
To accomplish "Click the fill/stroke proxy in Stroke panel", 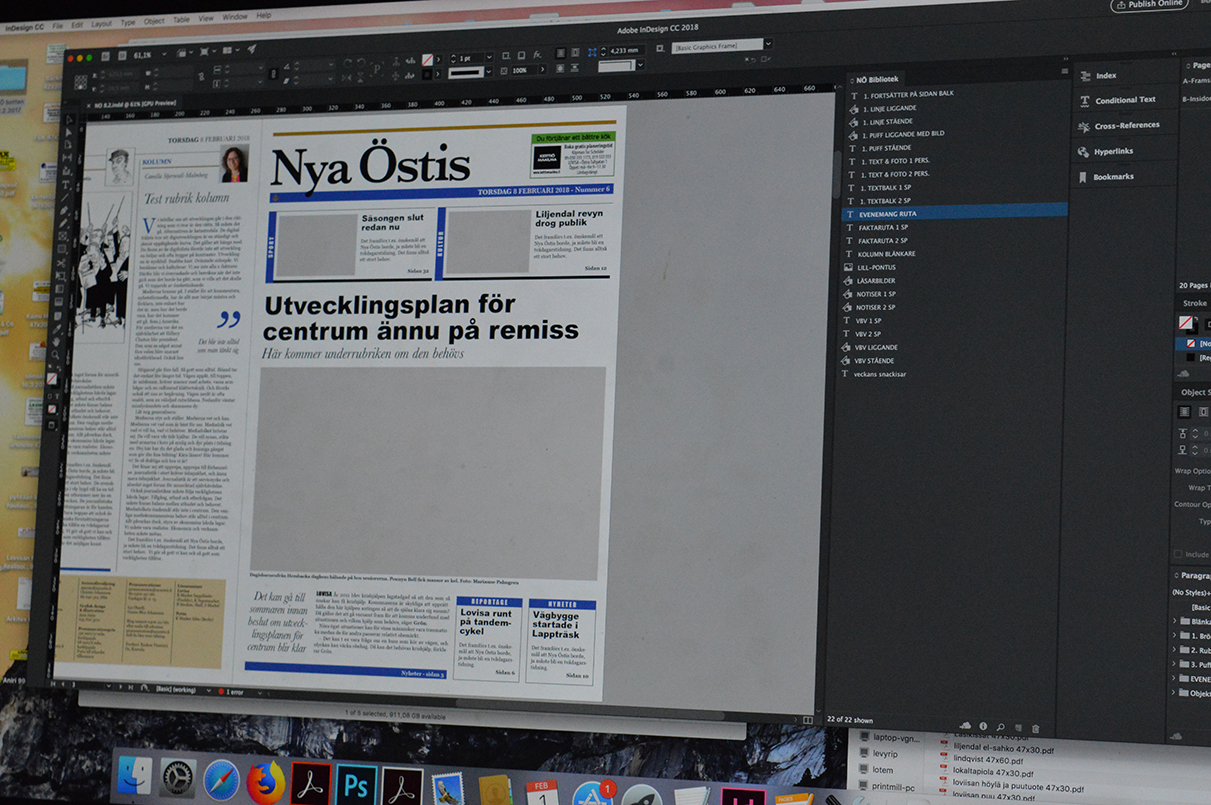I will click(1187, 324).
